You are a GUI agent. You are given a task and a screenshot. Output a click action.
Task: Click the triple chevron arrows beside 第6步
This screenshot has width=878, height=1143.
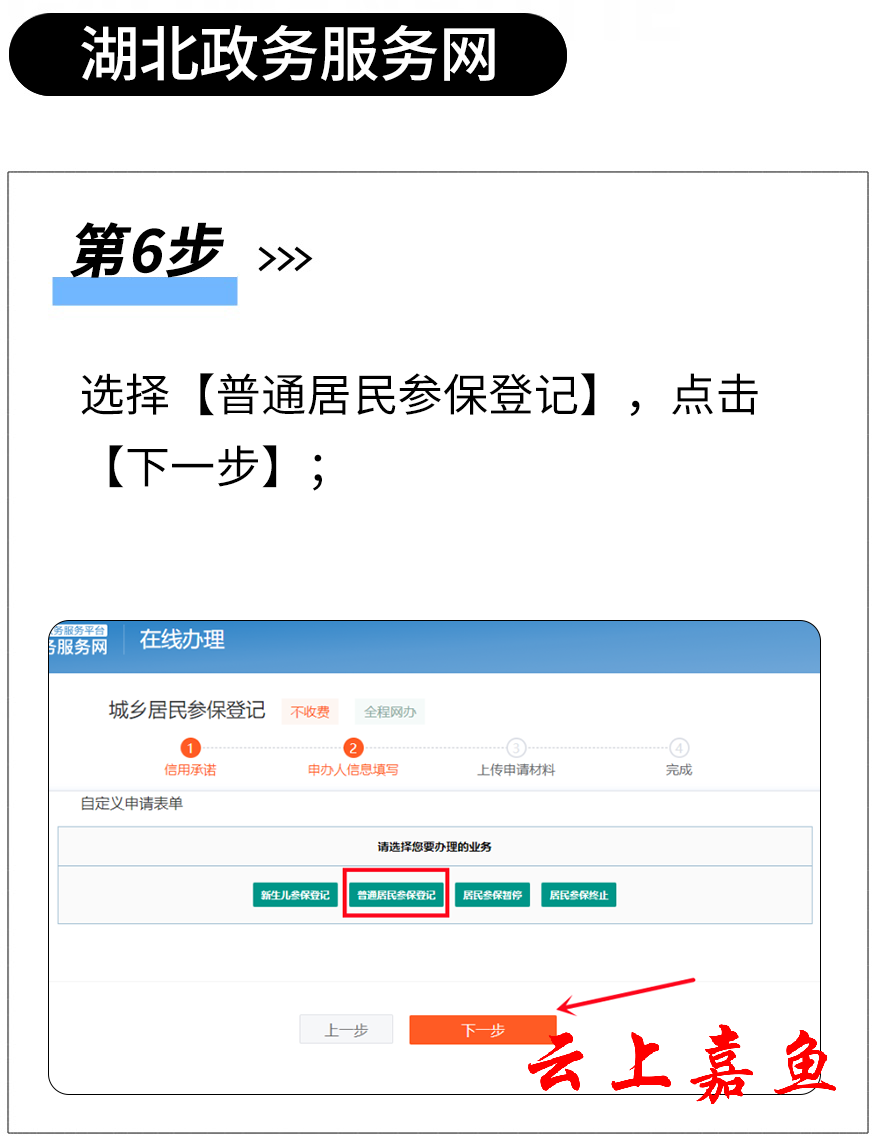coord(285,259)
